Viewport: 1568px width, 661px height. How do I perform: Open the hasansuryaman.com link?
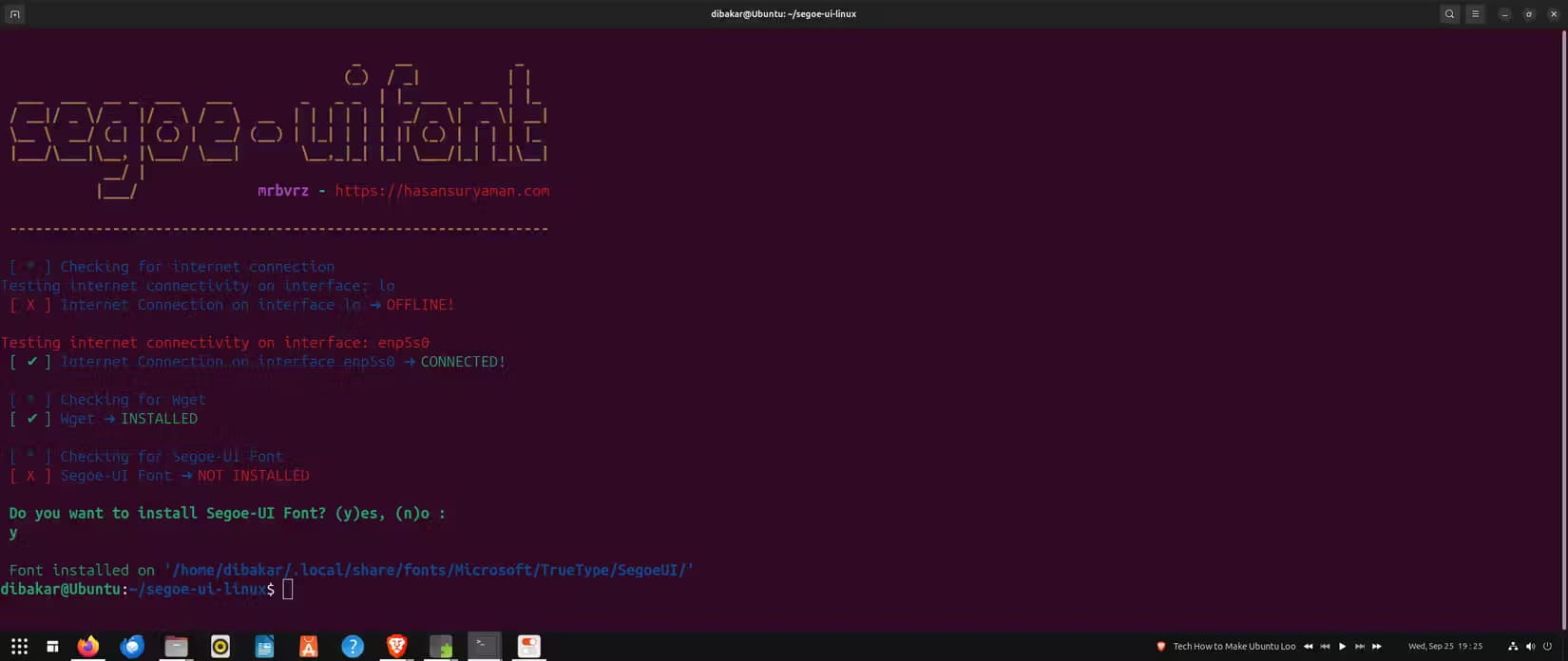coord(442,191)
